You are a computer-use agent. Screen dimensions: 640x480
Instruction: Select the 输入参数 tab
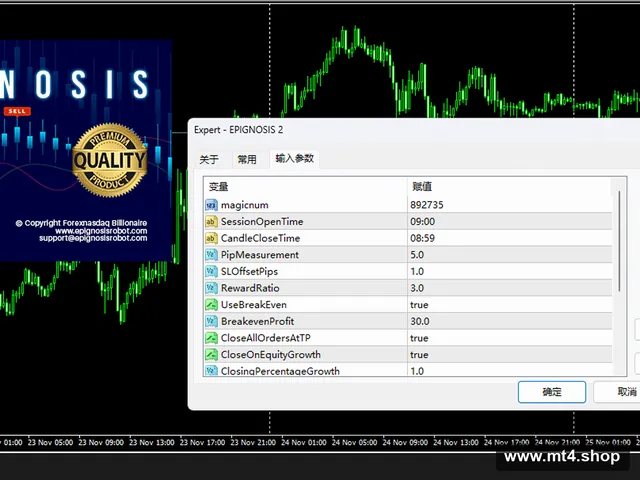point(294,158)
